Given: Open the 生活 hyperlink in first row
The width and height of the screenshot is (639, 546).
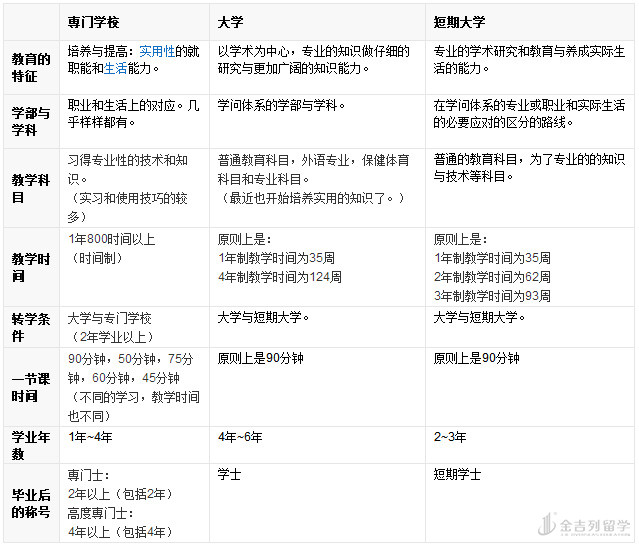Looking at the screenshot, I should pos(115,67).
